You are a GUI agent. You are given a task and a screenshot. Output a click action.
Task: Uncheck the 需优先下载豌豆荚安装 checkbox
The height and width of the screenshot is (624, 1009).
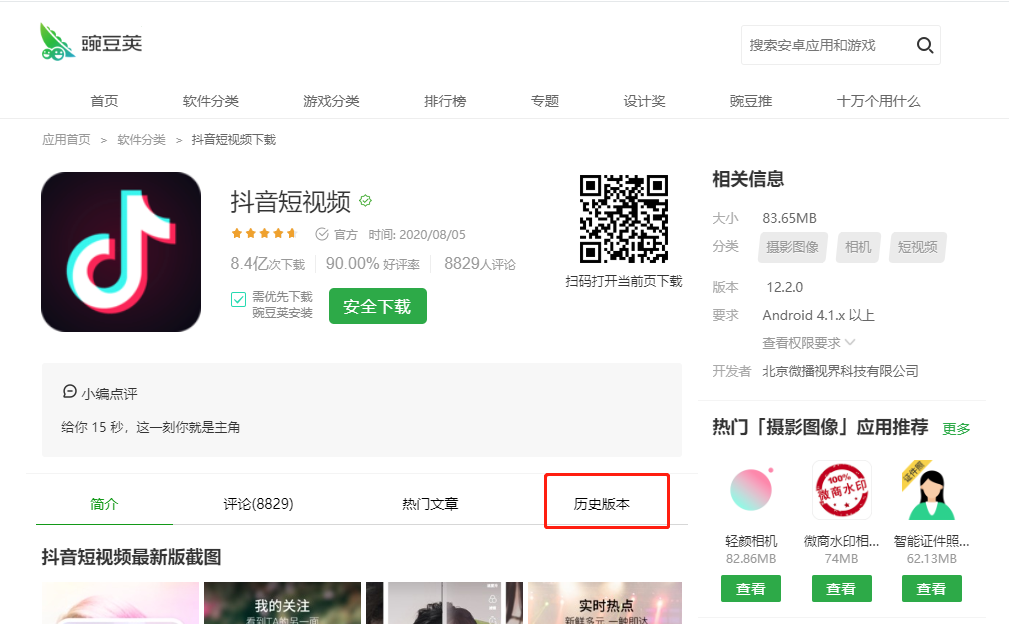pos(239,299)
